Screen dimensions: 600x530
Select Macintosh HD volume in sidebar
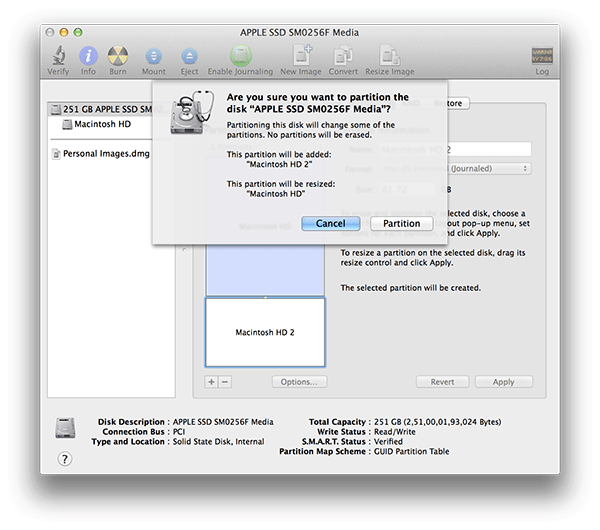(x=103, y=124)
